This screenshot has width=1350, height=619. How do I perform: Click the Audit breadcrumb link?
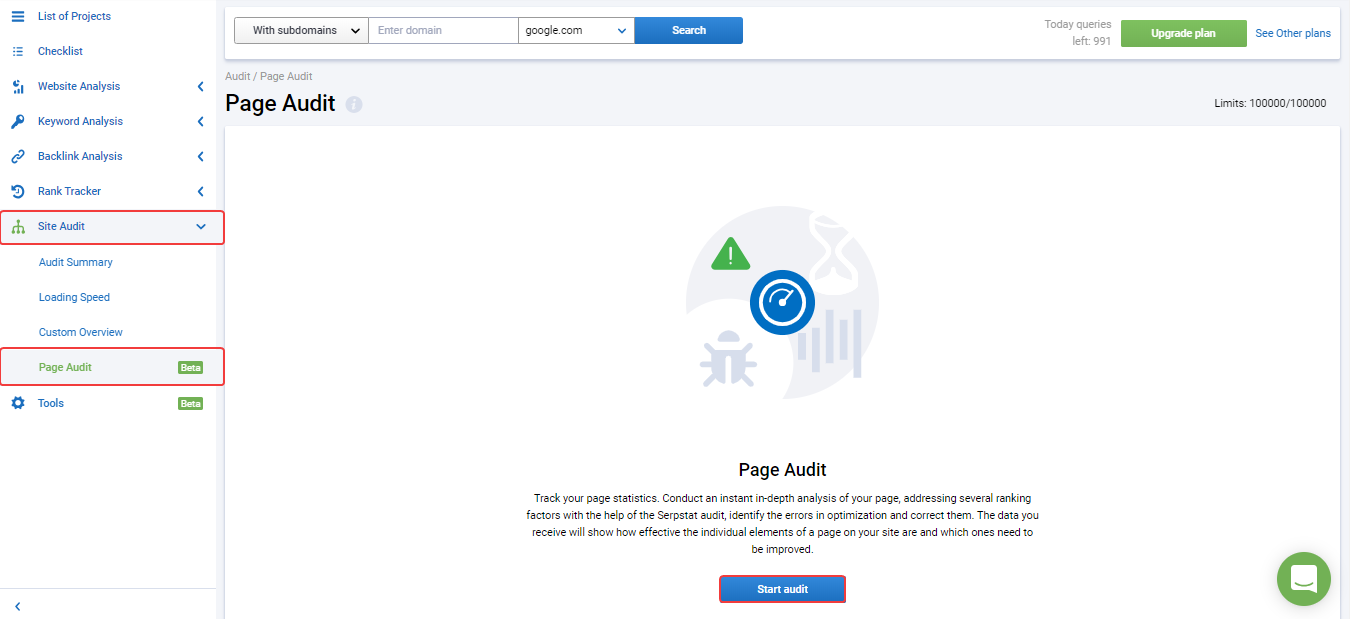(238, 76)
